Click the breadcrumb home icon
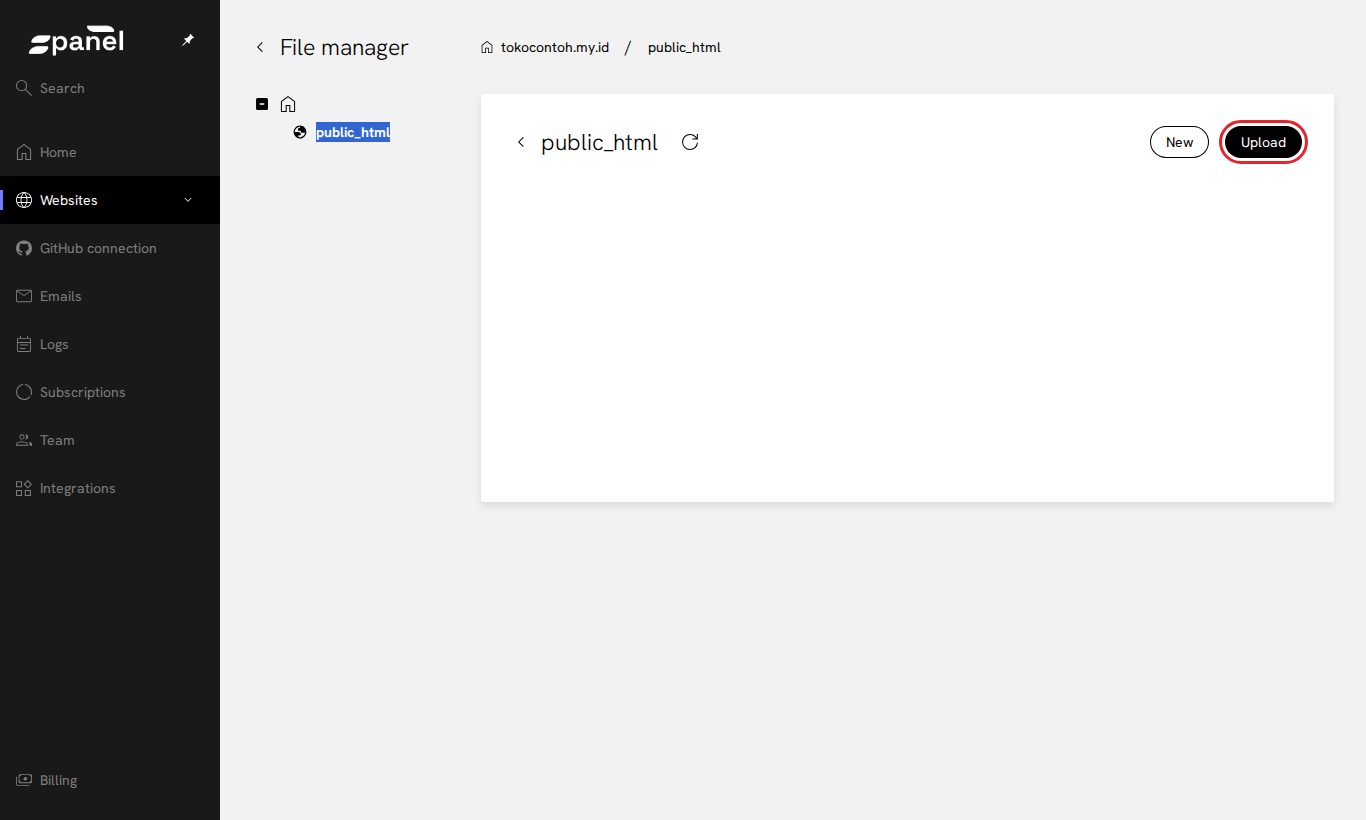Viewport: 1366px width, 820px height. click(487, 47)
